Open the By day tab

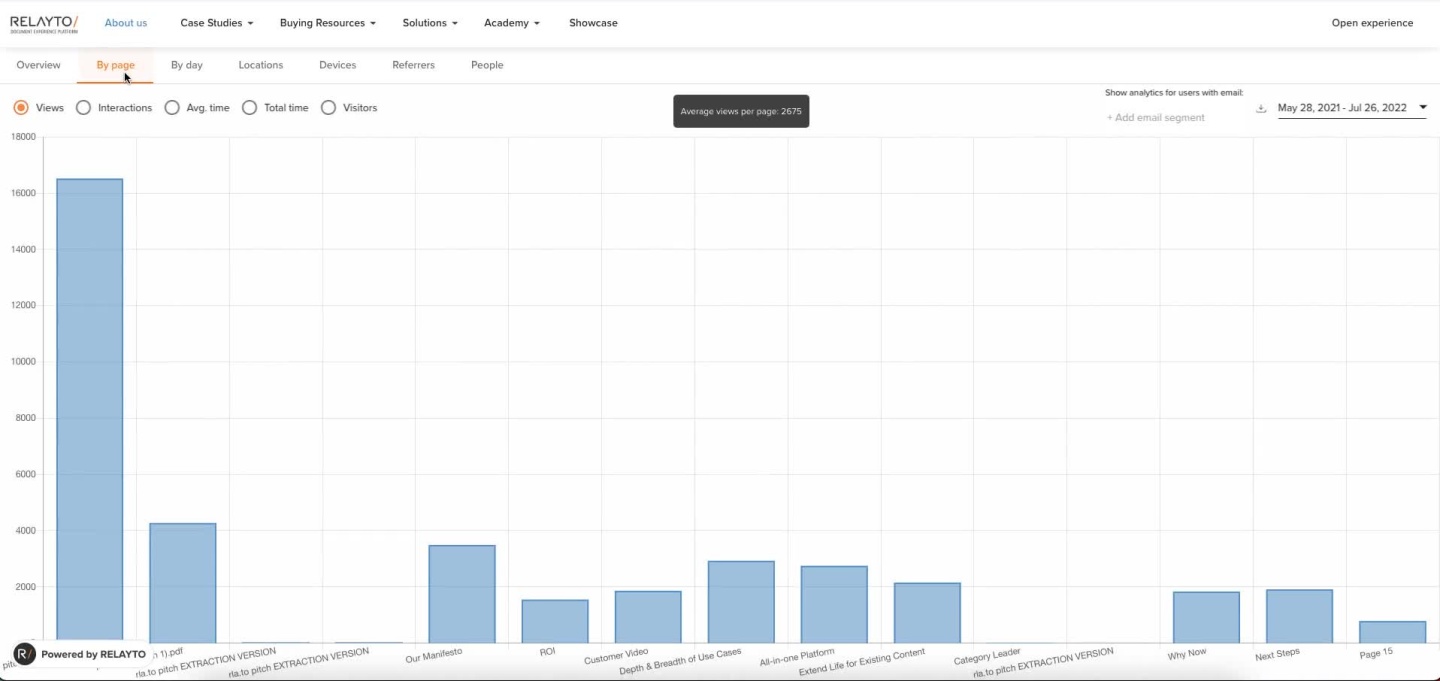click(x=186, y=65)
